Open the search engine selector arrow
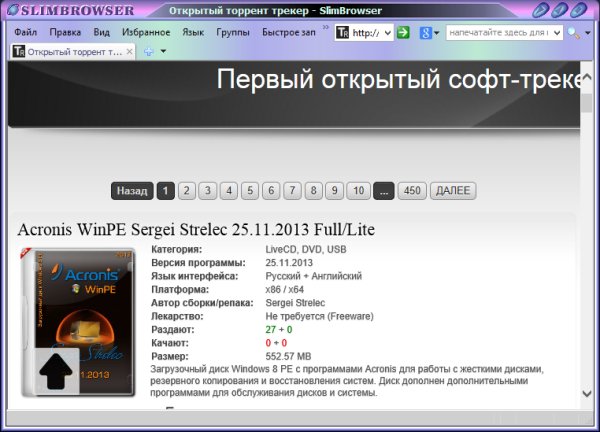The width and height of the screenshot is (600, 432). coord(437,33)
